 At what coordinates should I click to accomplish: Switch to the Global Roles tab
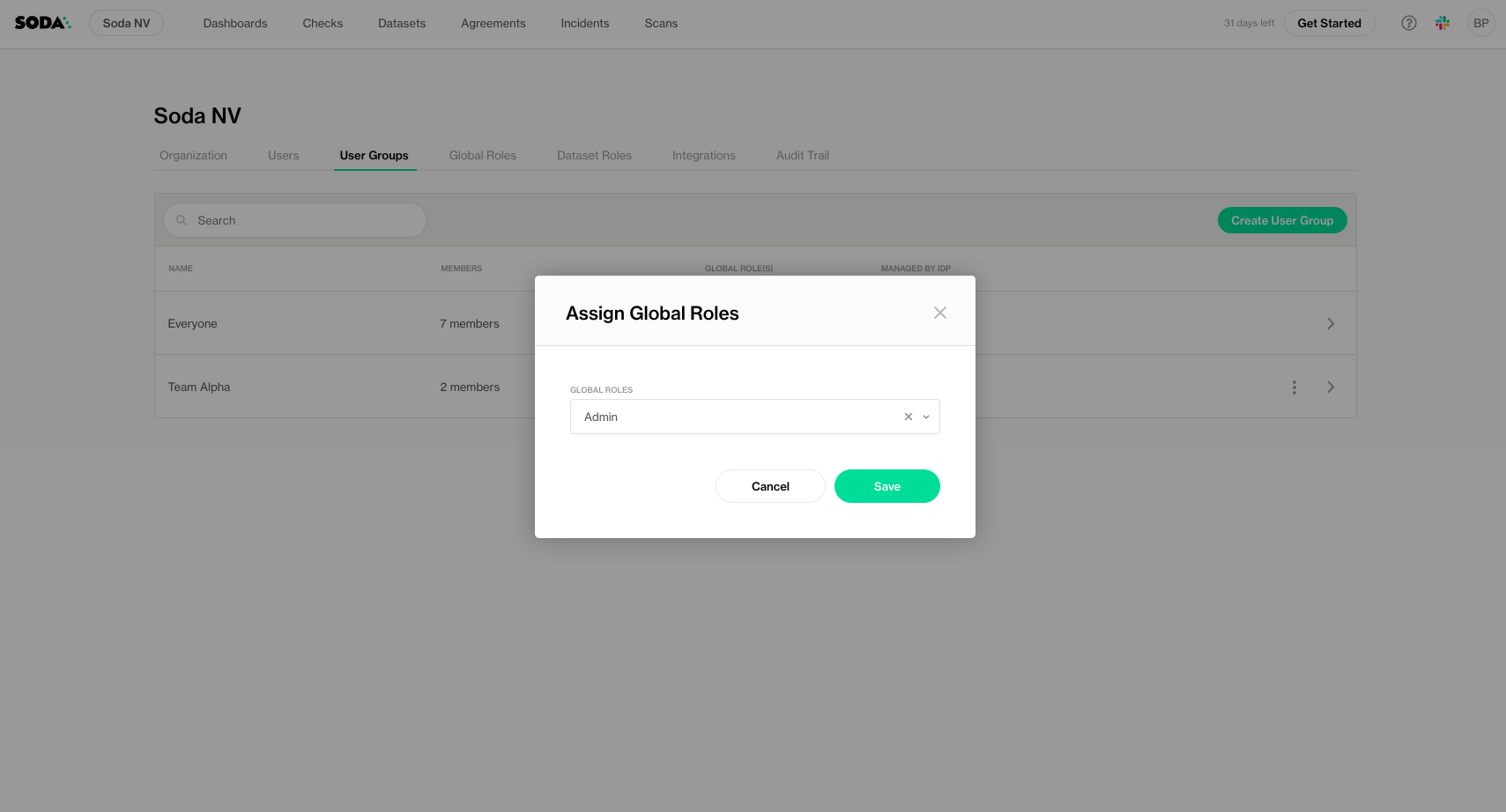(482, 156)
